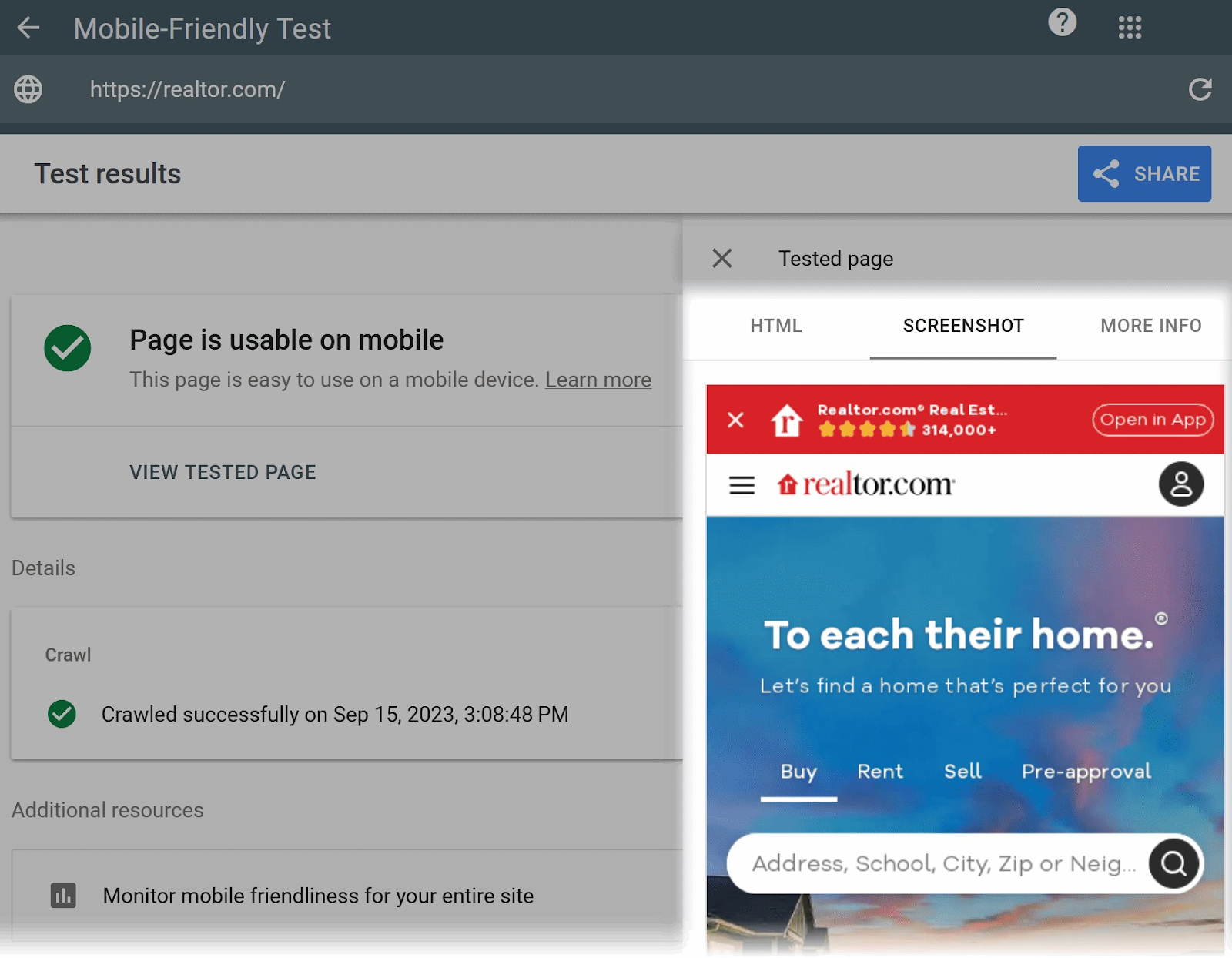The height and width of the screenshot is (958, 1232).
Task: Click the SHARE button
Action: point(1144,173)
